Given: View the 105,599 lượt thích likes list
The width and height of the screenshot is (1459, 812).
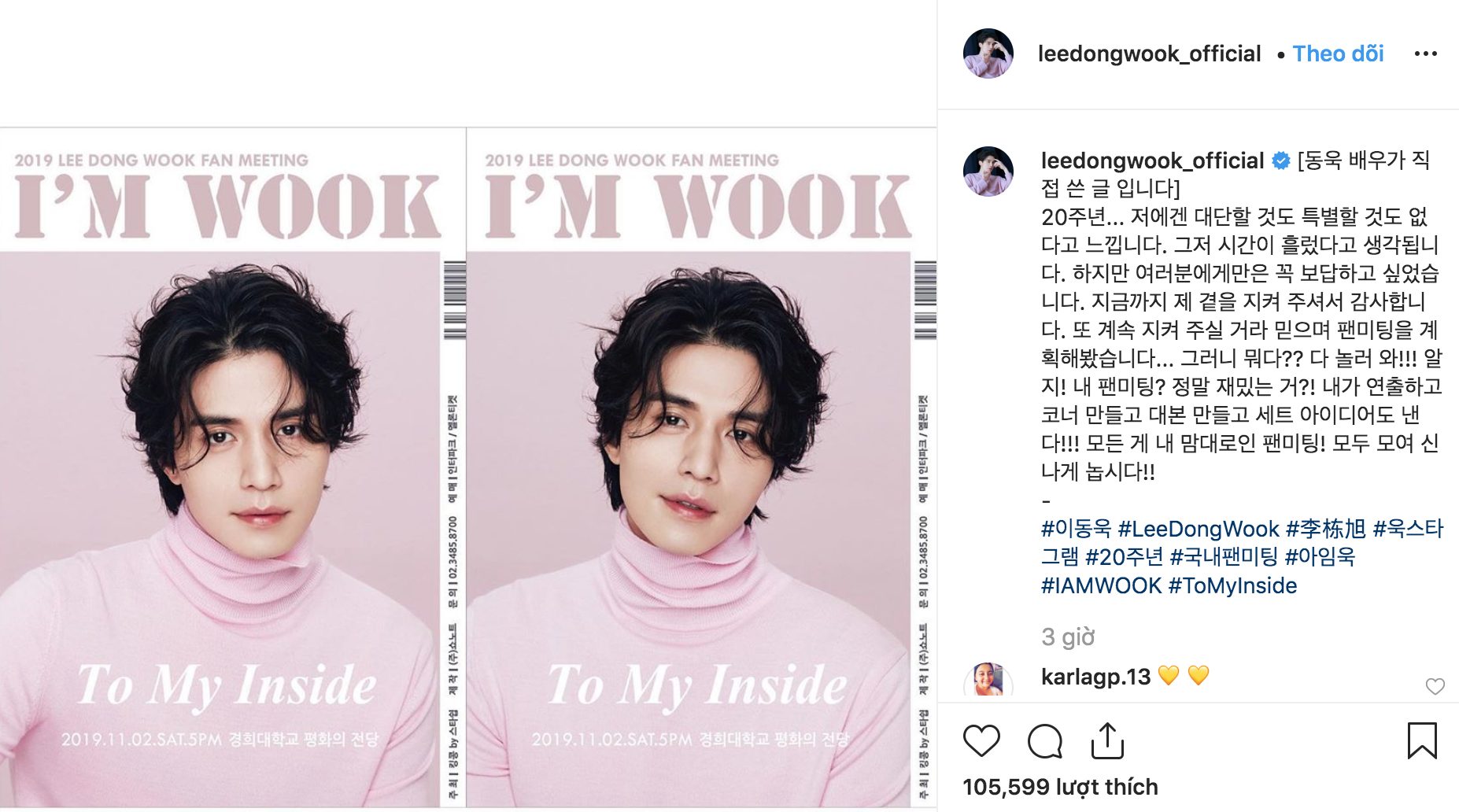Looking at the screenshot, I should (1060, 787).
